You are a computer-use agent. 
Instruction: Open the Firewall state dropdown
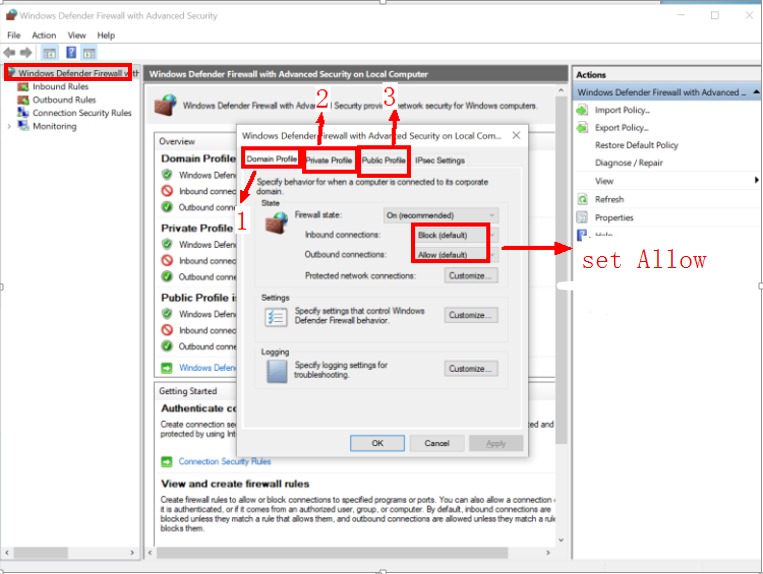point(440,215)
